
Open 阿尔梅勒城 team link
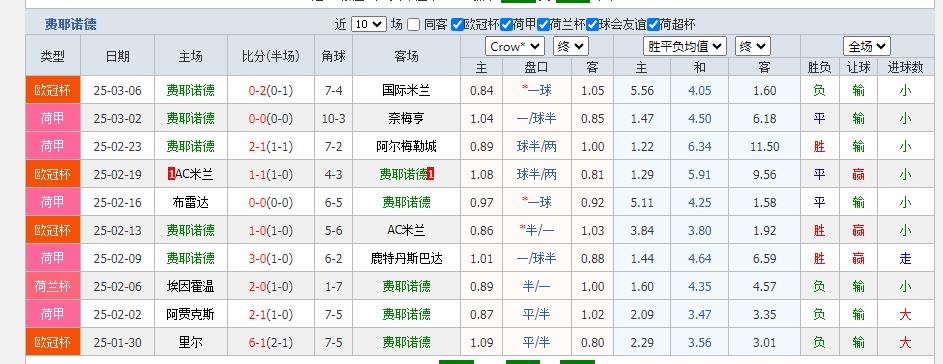coord(407,146)
